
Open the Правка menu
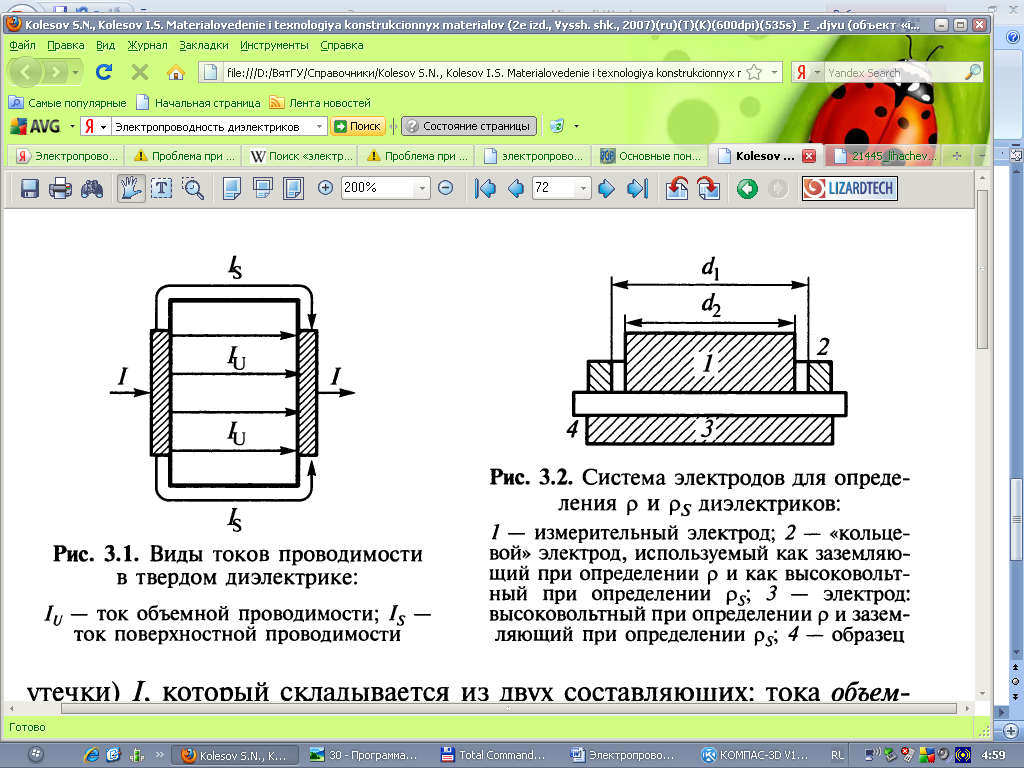click(65, 45)
